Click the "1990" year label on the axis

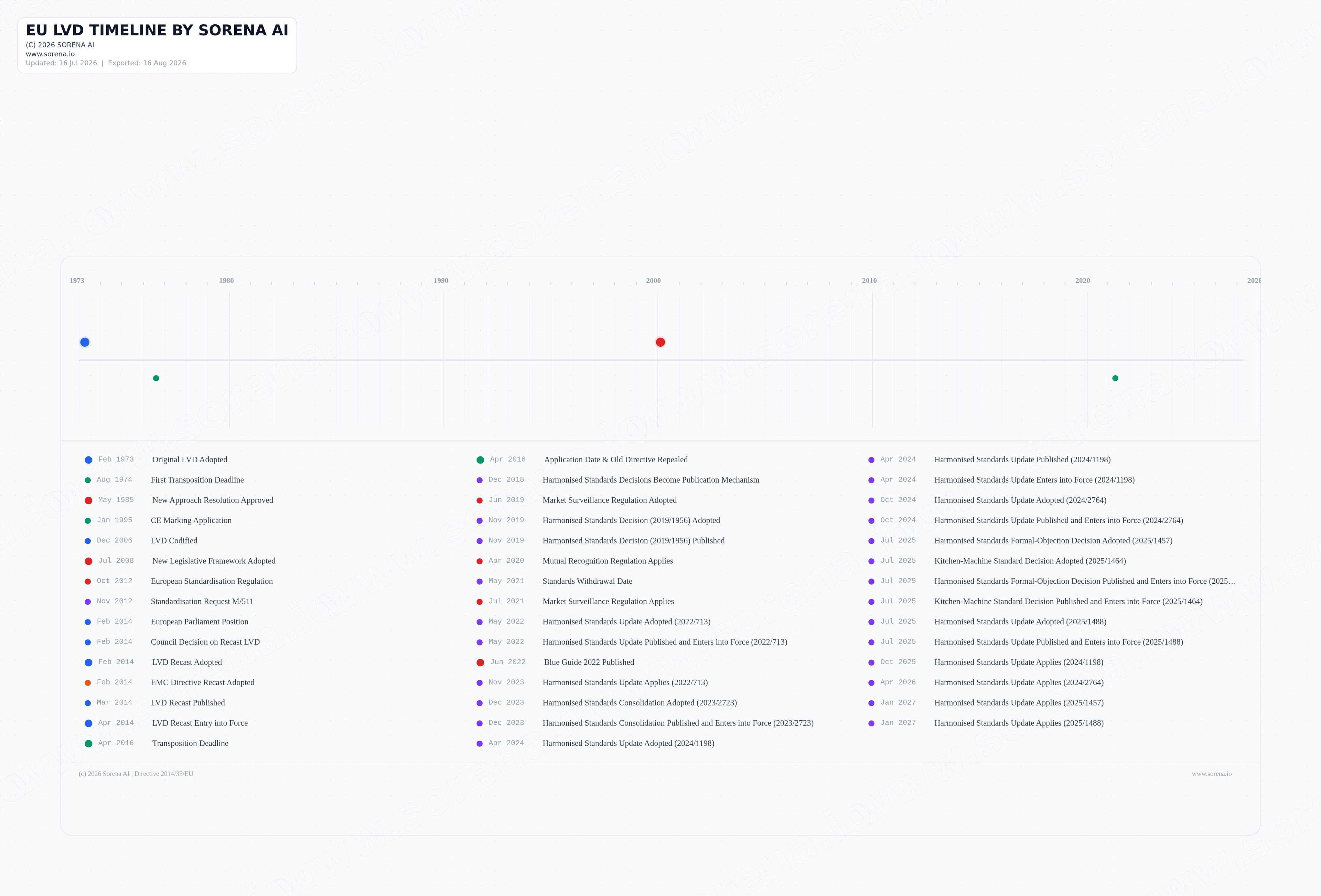[x=441, y=281]
